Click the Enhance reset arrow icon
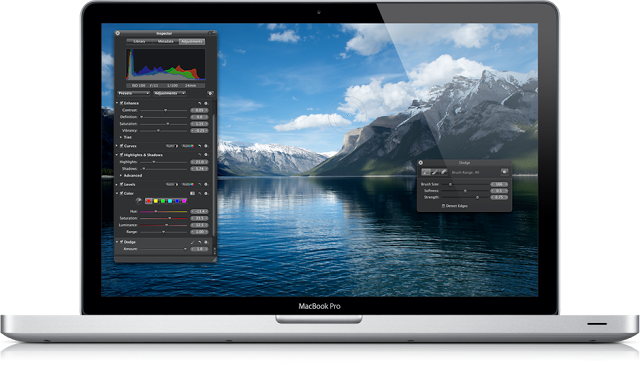 pyautogui.click(x=200, y=103)
